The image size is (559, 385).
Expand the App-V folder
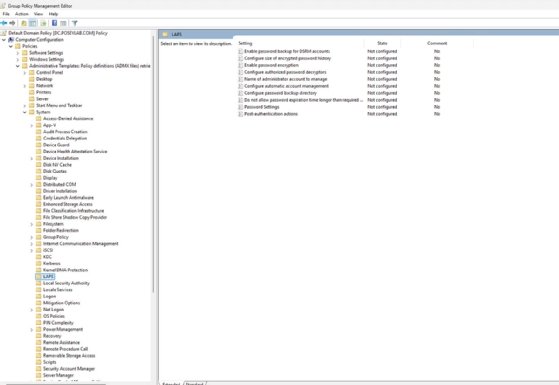[32, 125]
